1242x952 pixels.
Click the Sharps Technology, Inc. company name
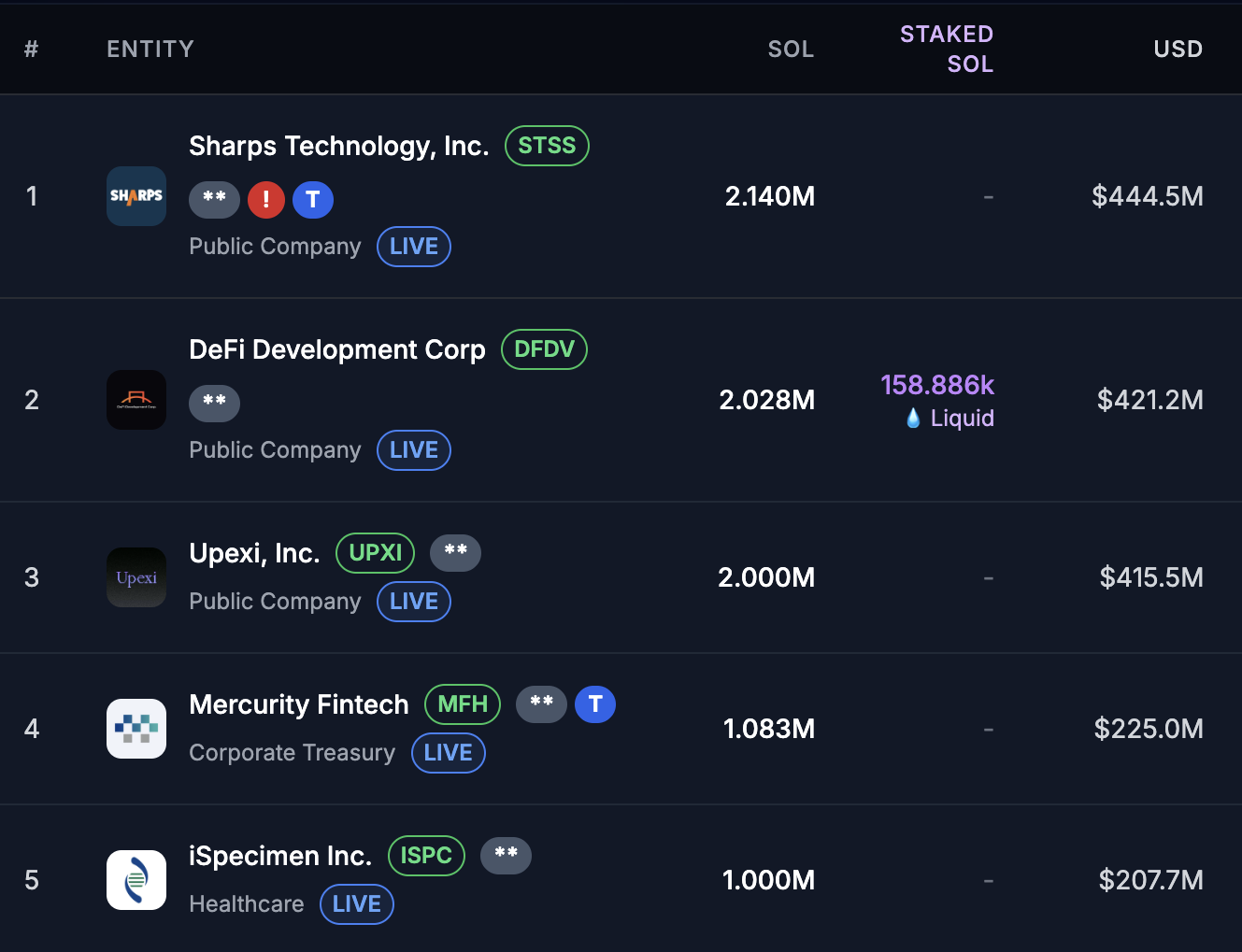pos(338,147)
